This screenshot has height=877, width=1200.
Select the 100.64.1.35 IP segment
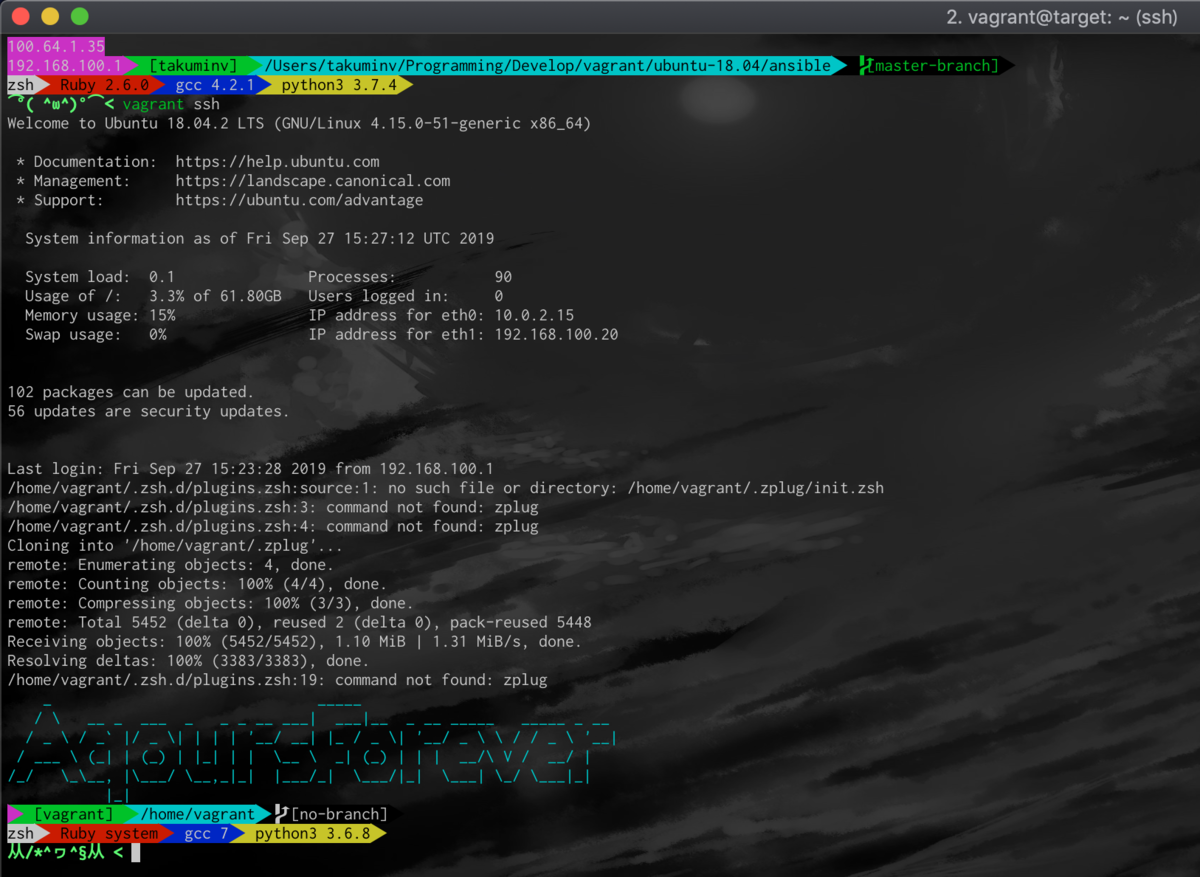(x=56, y=46)
